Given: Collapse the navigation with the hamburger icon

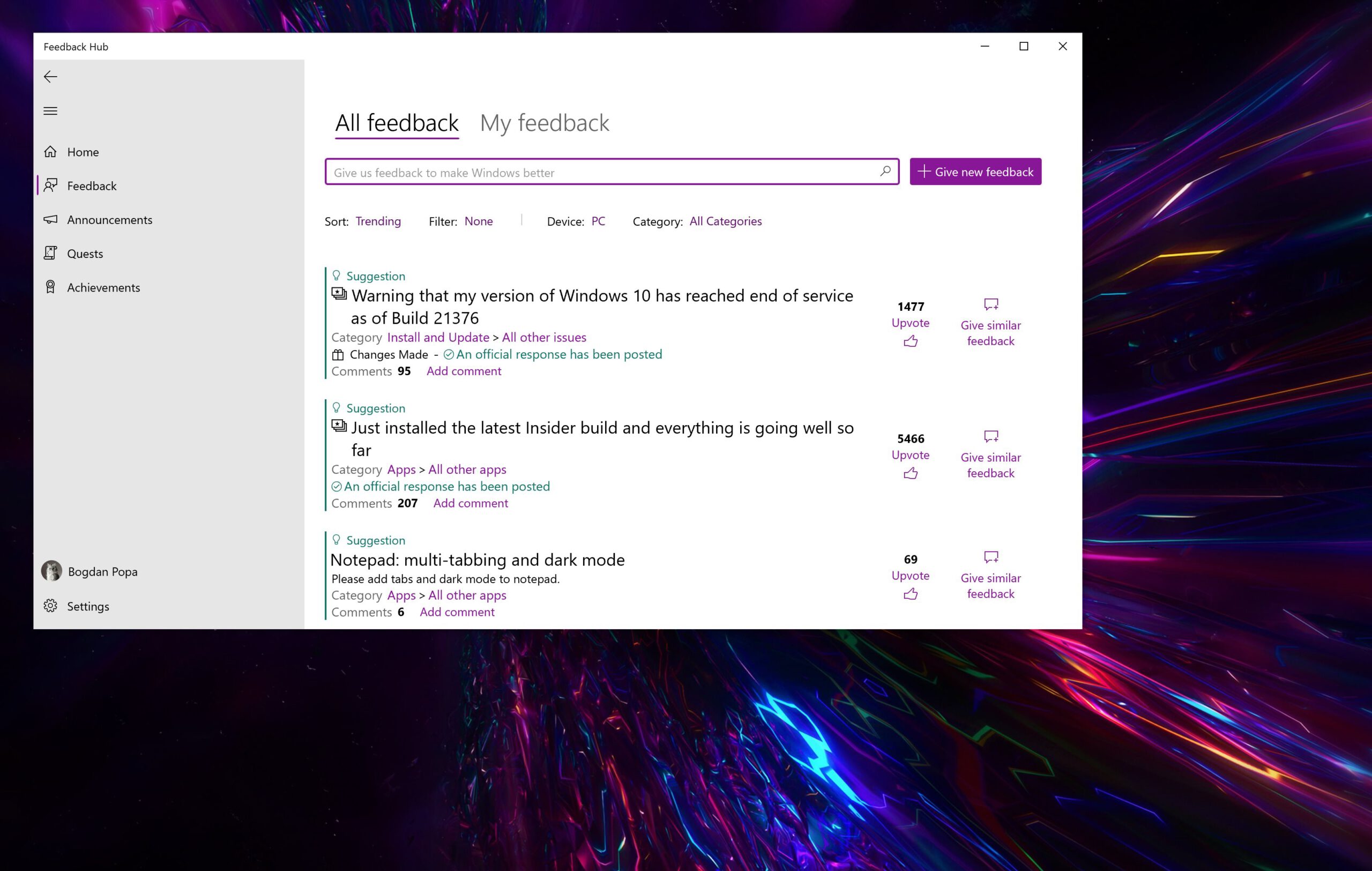Looking at the screenshot, I should coord(50,110).
